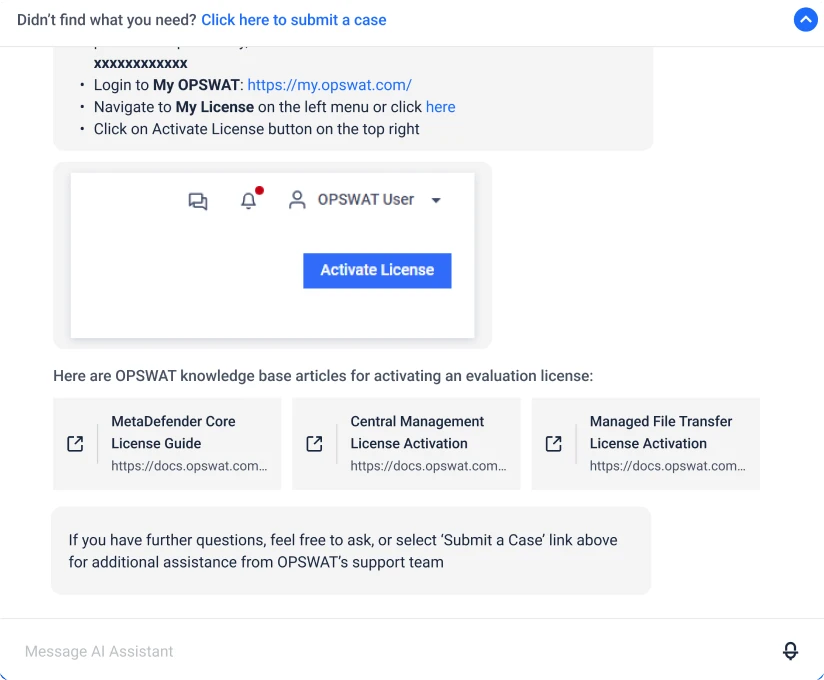Open external link icon for Managed File Transfer
The image size is (824, 680).
553,444
